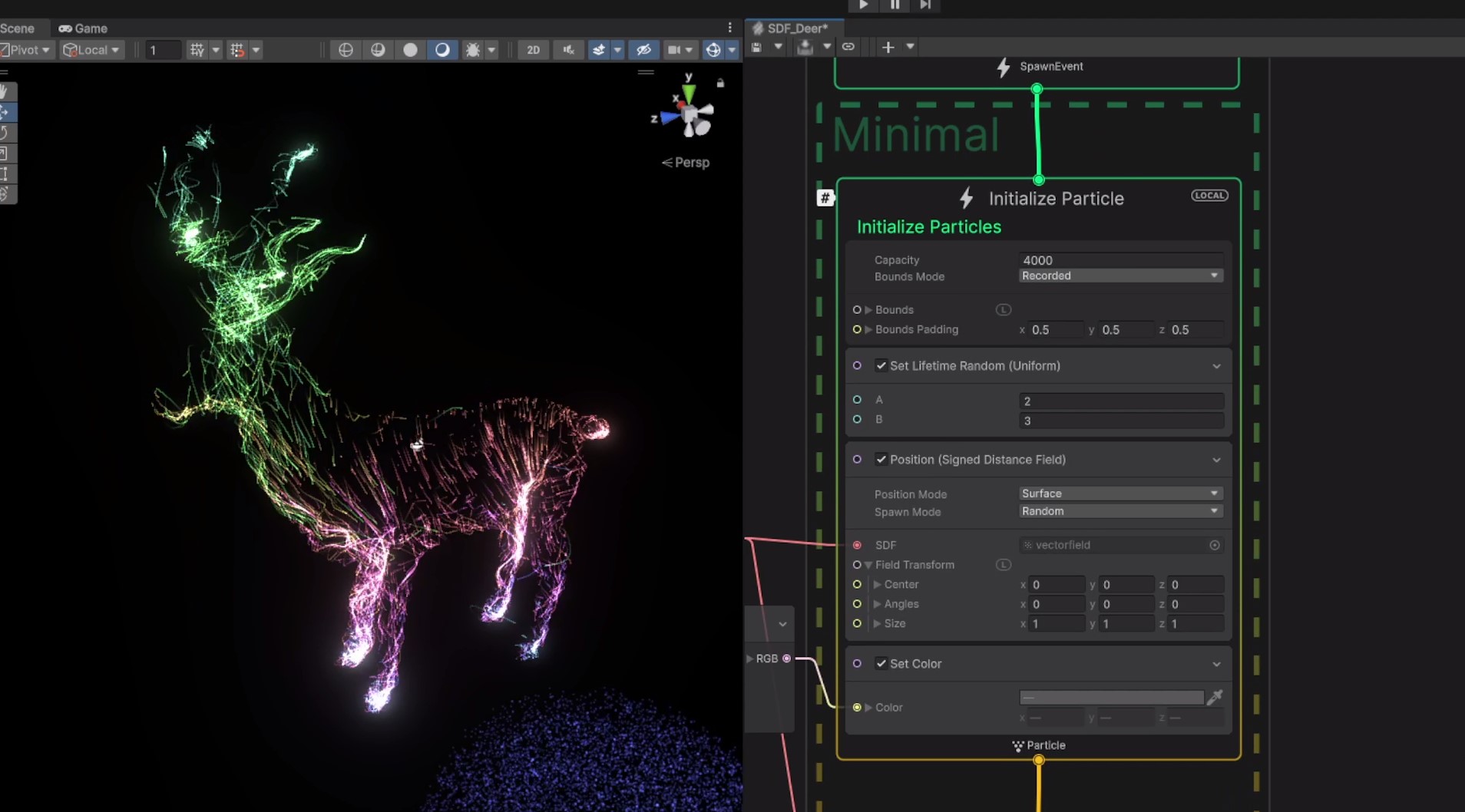Viewport: 1465px width, 812px height.
Task: Step one frame forward
Action: pos(925,5)
